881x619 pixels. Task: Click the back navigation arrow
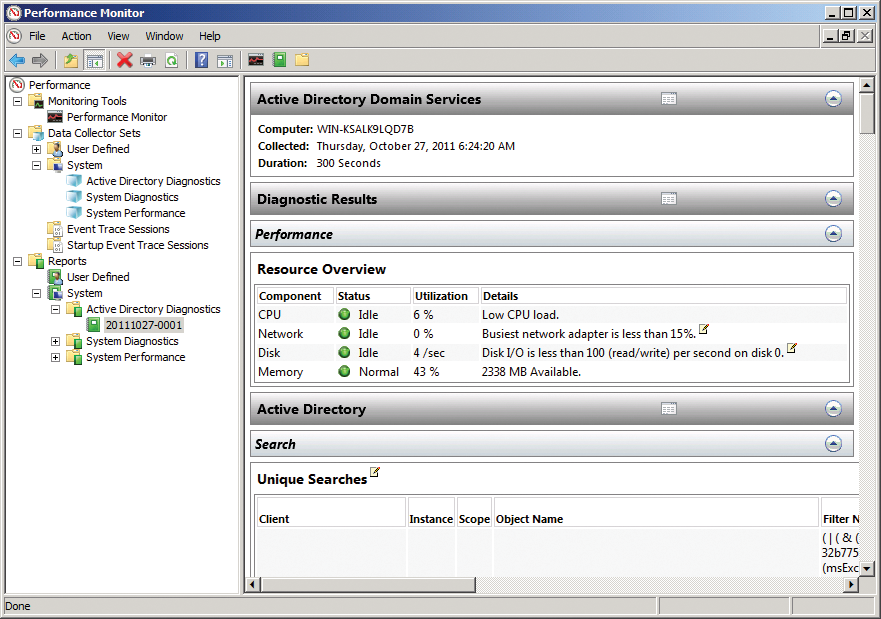17,60
